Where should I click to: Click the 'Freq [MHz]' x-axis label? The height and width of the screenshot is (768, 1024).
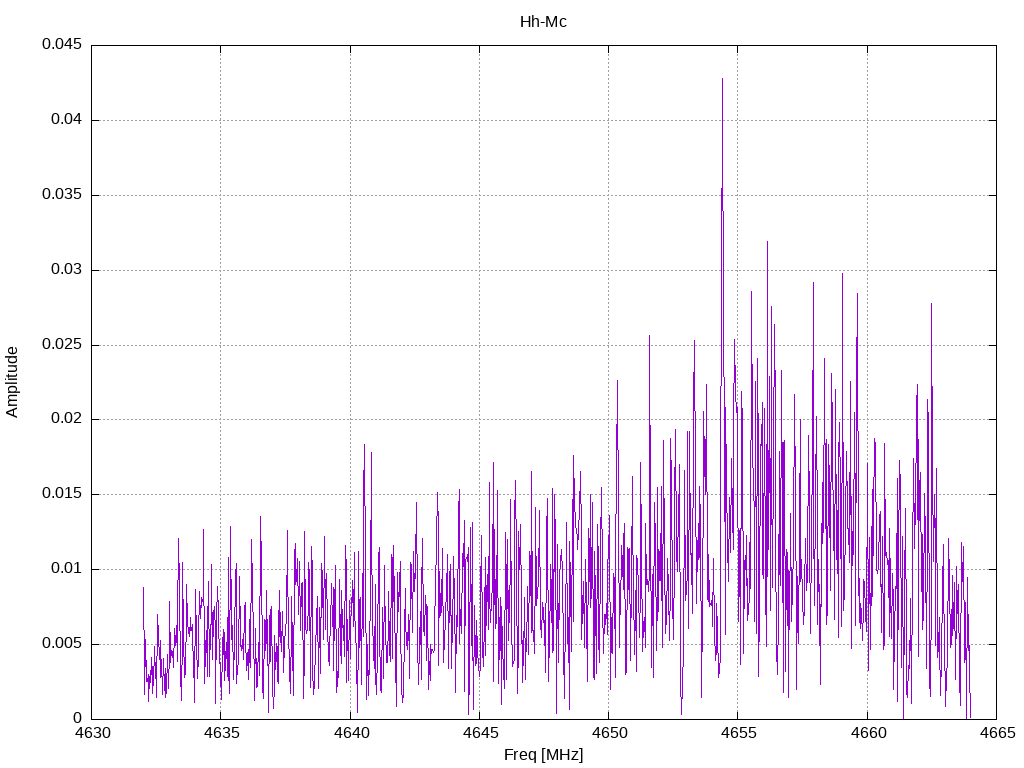point(543,755)
